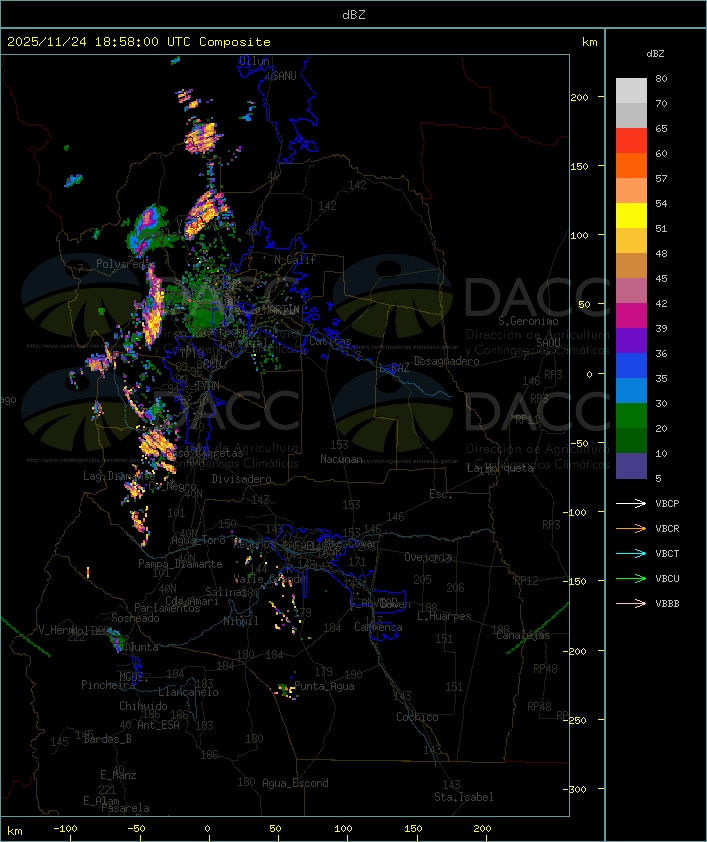Viewport: 707px width, 842px height.
Task: Click the N_Calif map label
Action: (x=295, y=260)
